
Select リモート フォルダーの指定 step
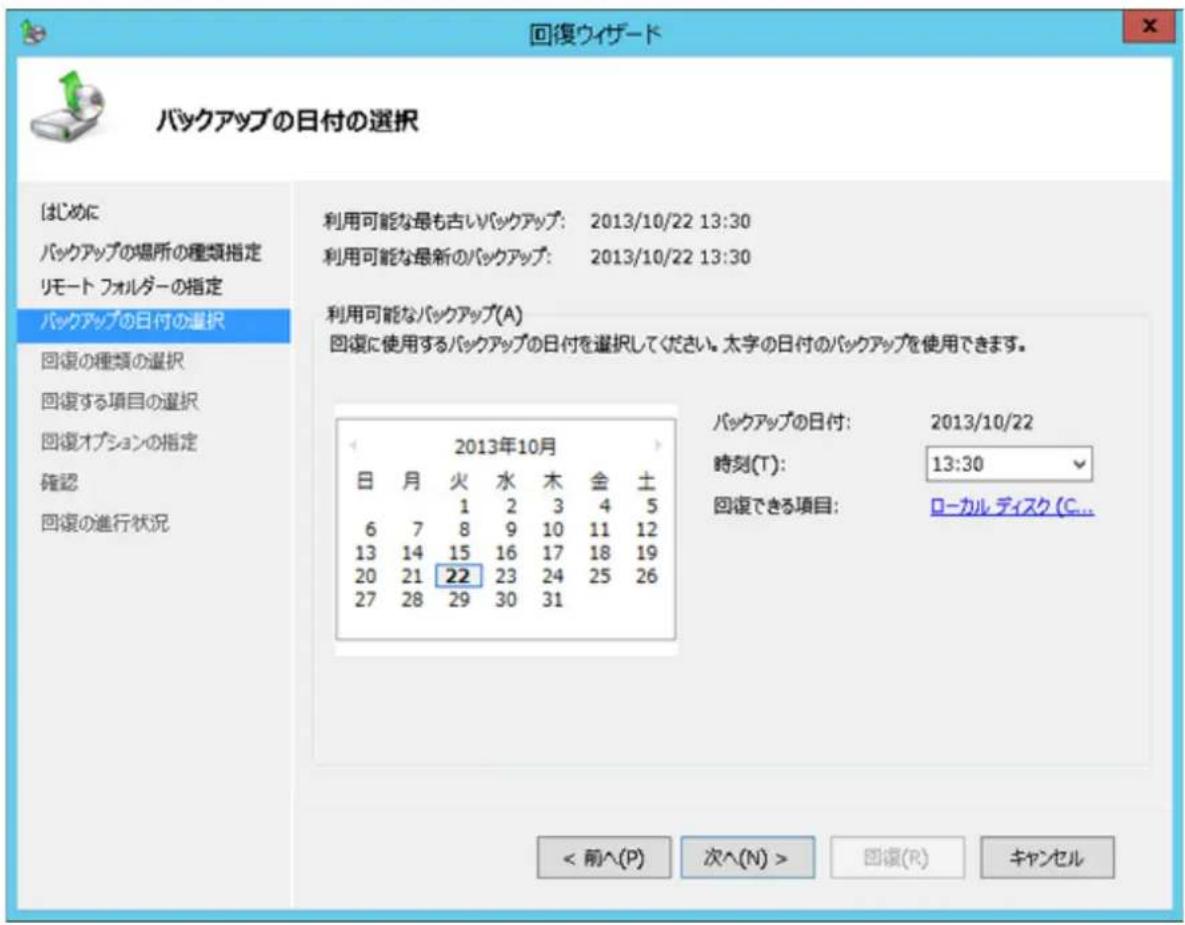[131, 286]
